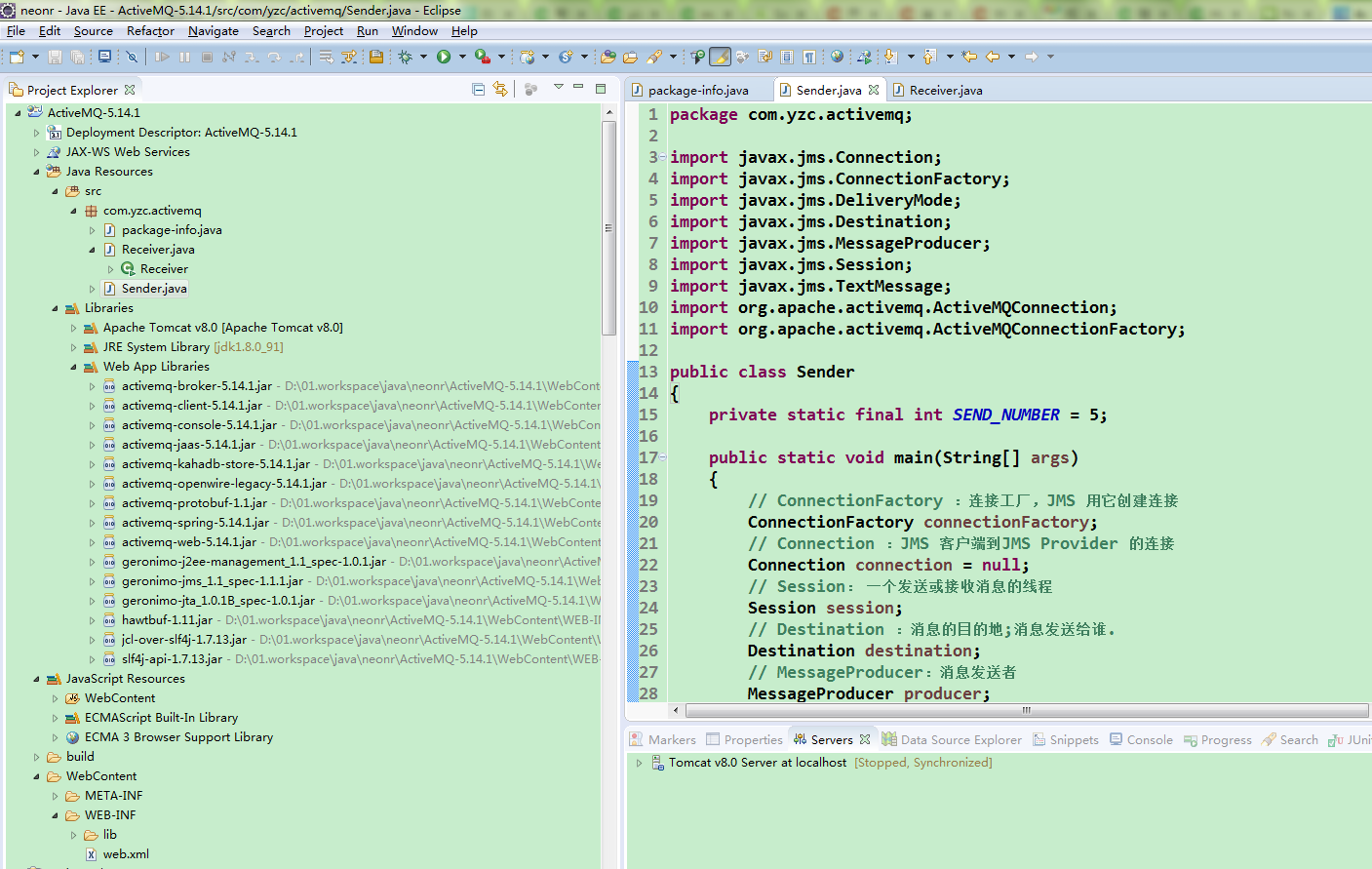Click SEND_NUMBER constant in code
This screenshot has height=869, width=1372.
coord(1006,415)
